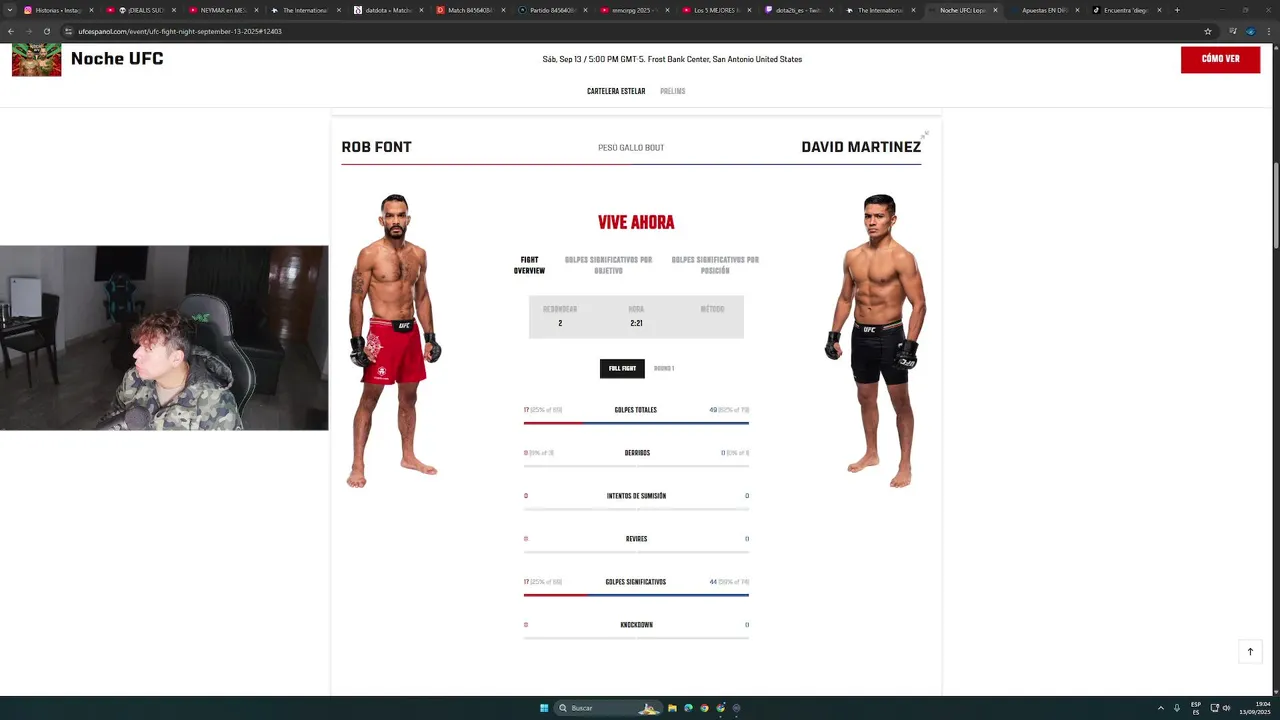Click the INTENTOS DE SUMISIÓN label
1280x720 pixels.
click(x=636, y=496)
